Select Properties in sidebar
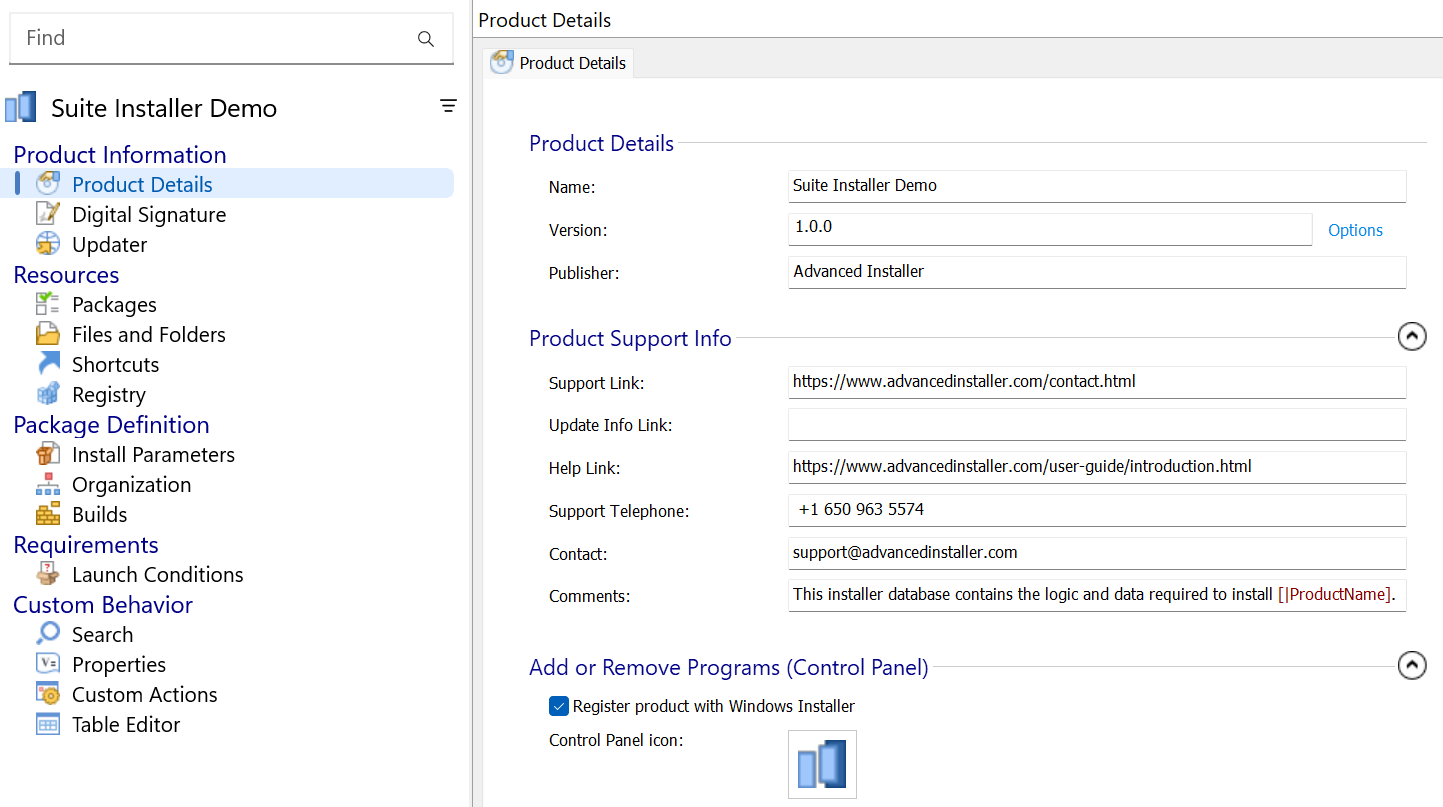This screenshot has height=807, width=1443. [x=119, y=664]
